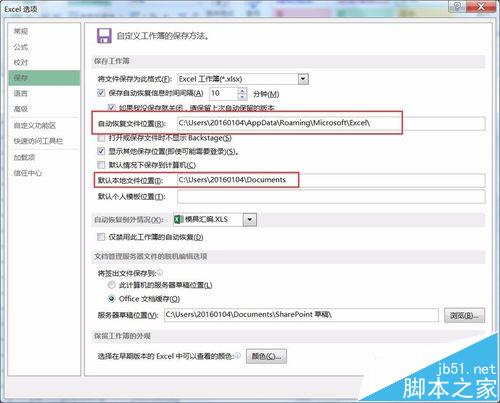This screenshot has height=403, width=500.
Task: Select the 保存 category
Action: [x=44, y=78]
